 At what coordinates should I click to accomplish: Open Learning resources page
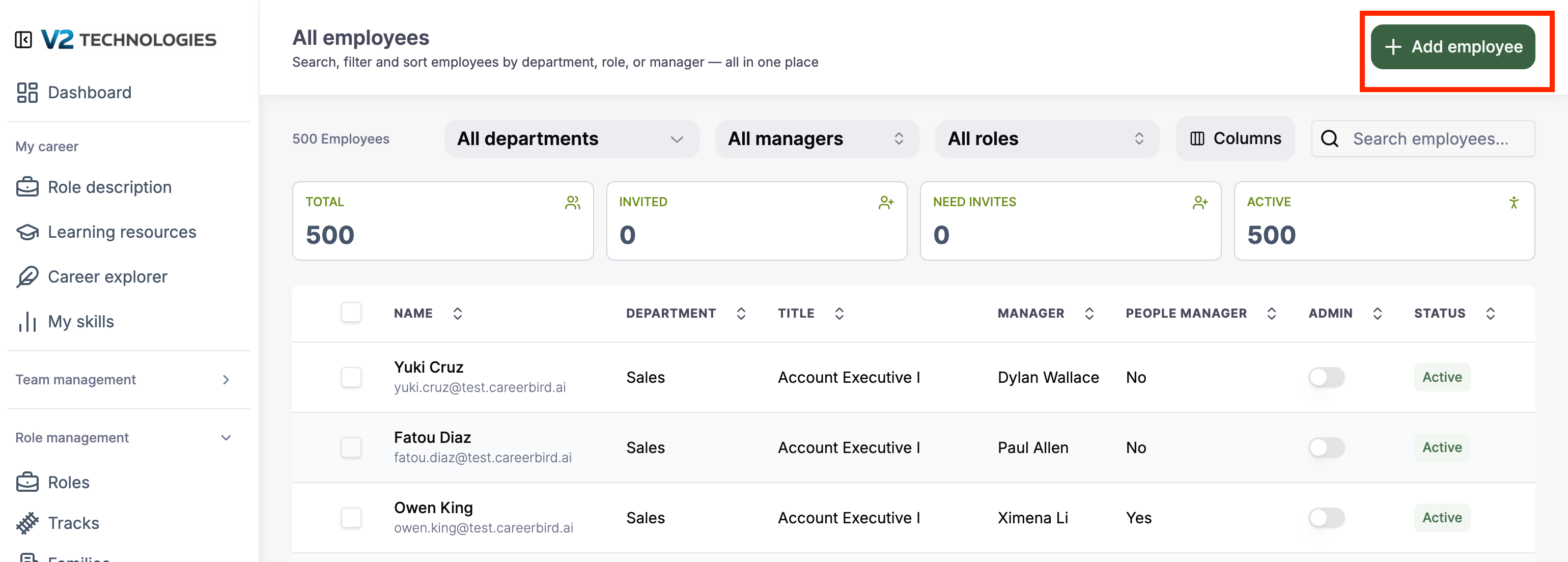click(122, 232)
